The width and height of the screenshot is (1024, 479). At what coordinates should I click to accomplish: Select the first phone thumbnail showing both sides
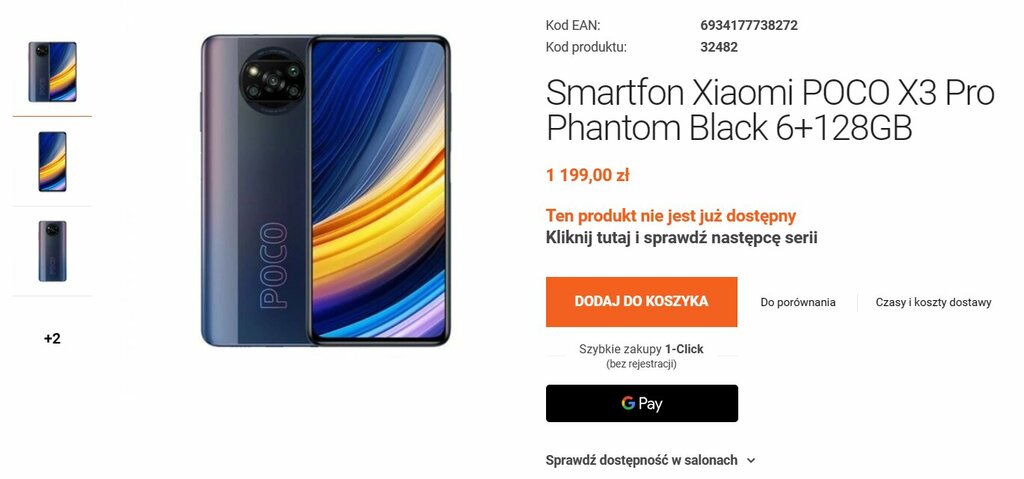pyautogui.click(x=52, y=72)
